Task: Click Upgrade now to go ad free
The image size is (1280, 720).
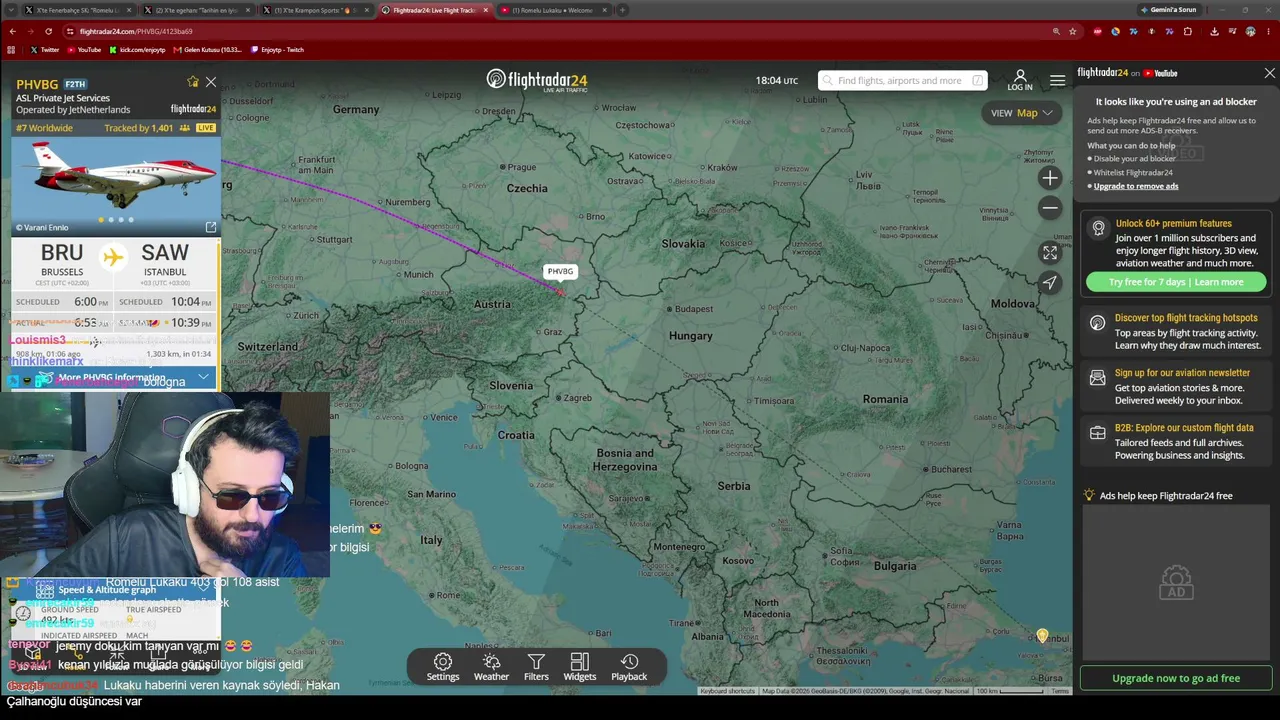Action: pyautogui.click(x=1176, y=678)
